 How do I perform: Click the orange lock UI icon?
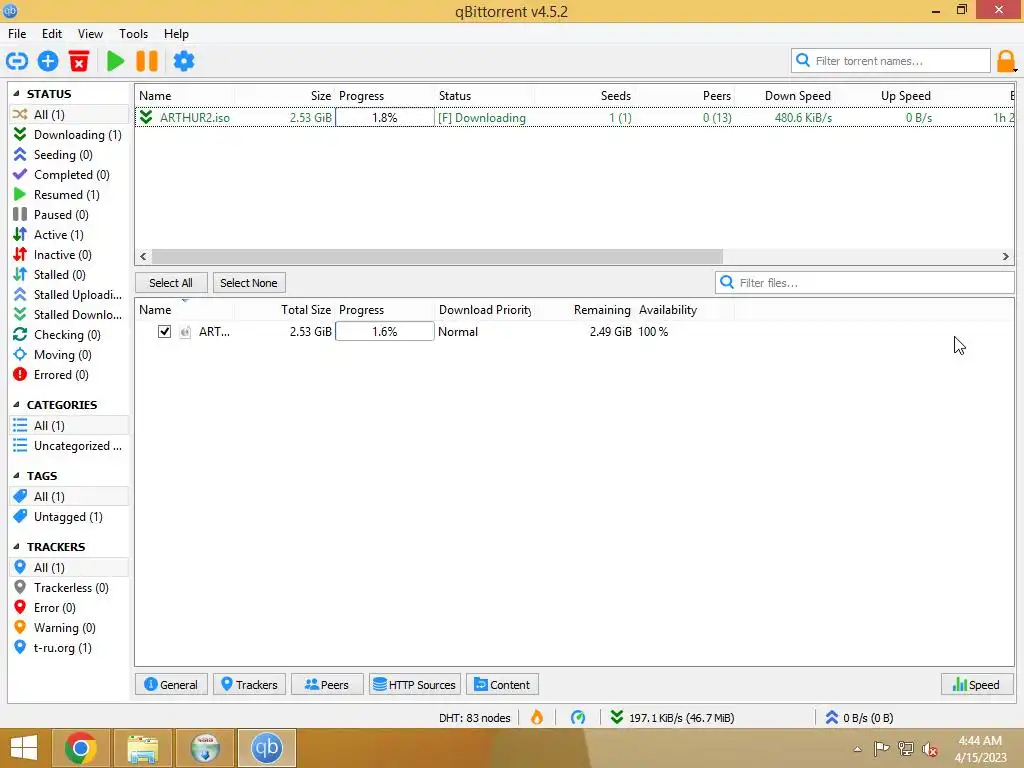pos(1006,61)
